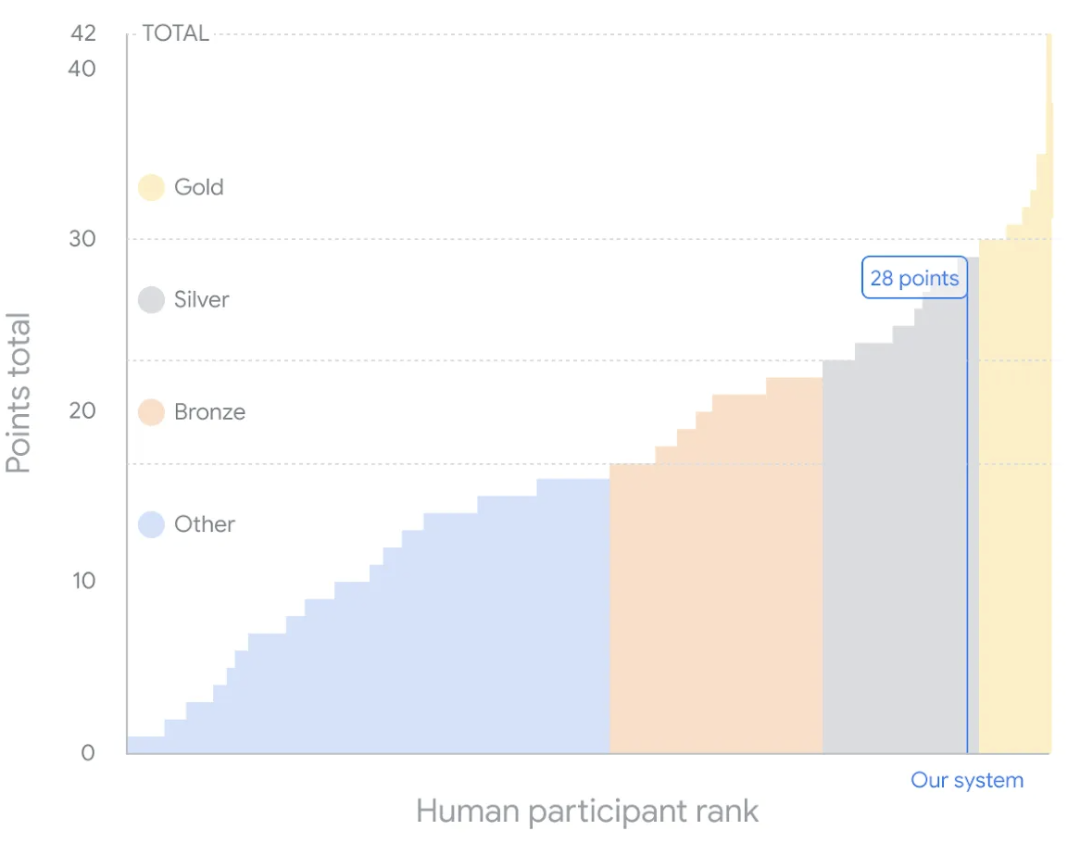The width and height of the screenshot is (1080, 843).
Task: Click the yellow Gold region of the chart
Action: (x=1014, y=496)
